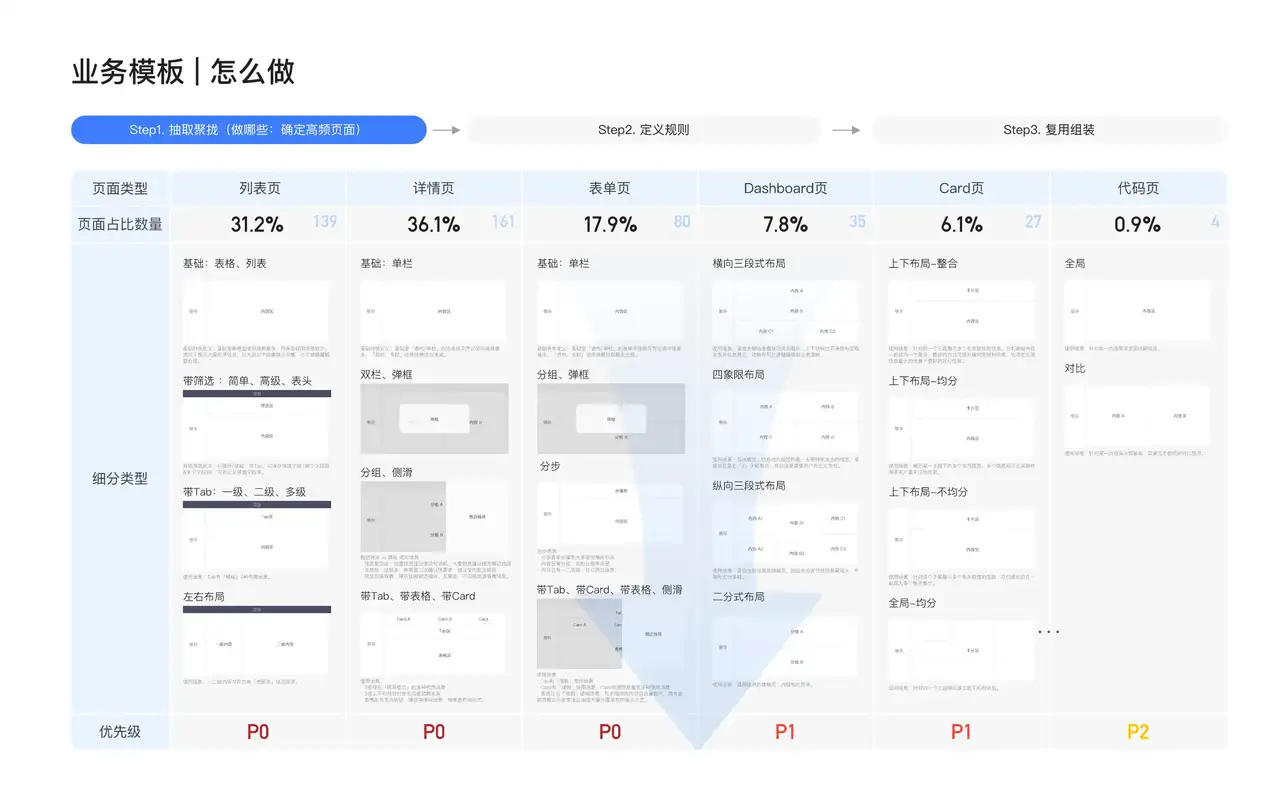Click the 细分类型 row label
The height and width of the screenshot is (800, 1280).
click(120, 478)
